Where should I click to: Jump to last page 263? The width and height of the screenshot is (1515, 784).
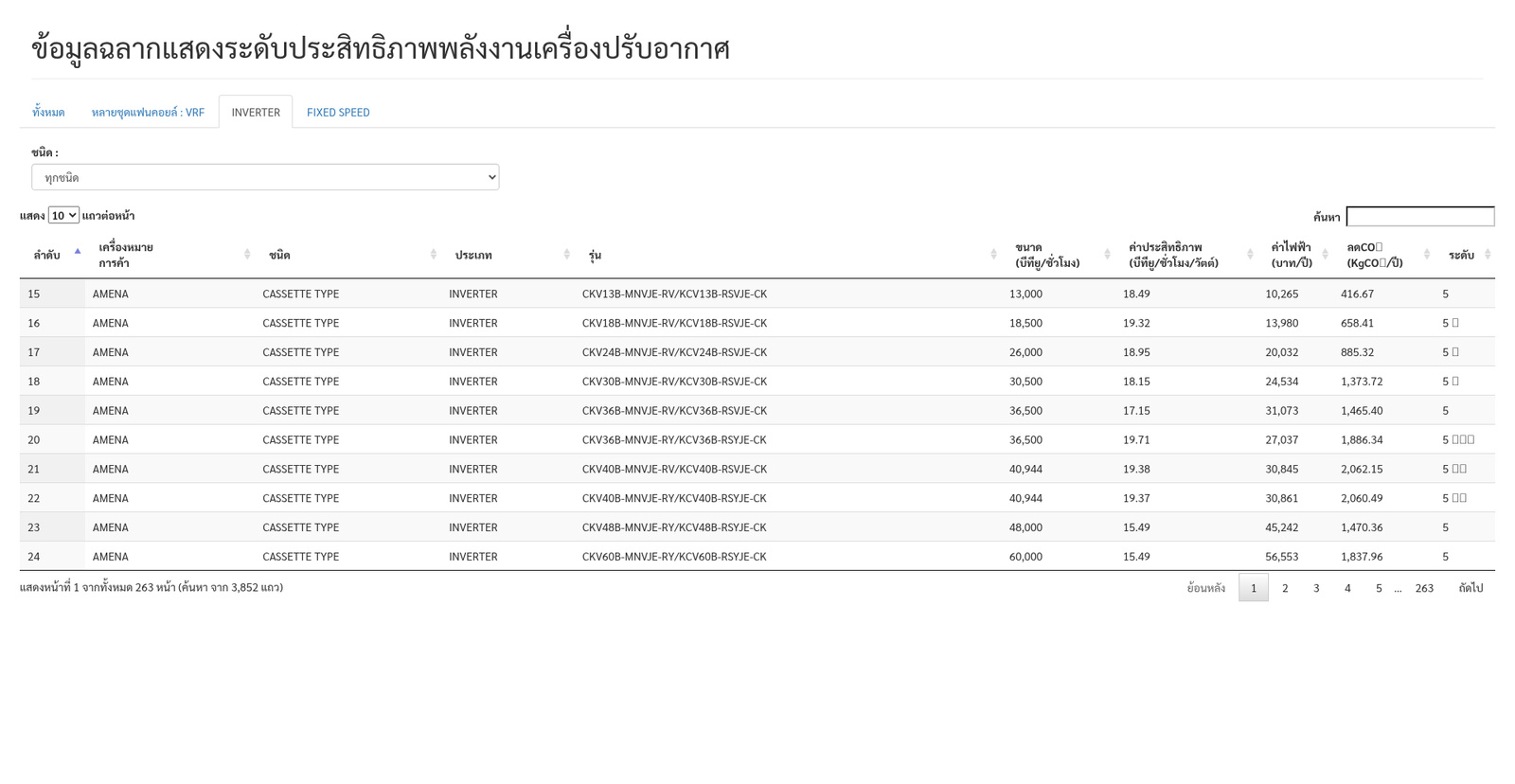pyautogui.click(x=1424, y=588)
